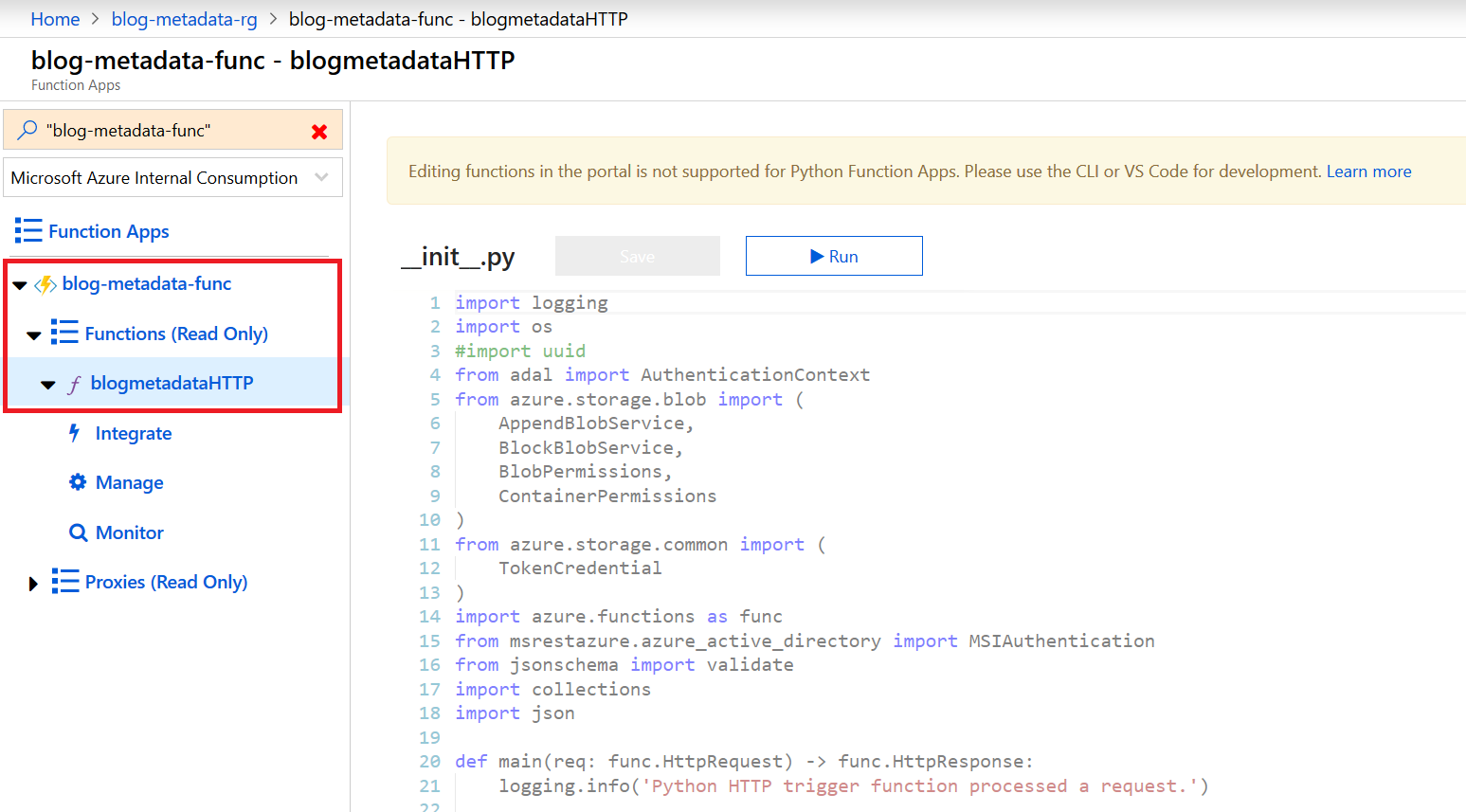Viewport: 1466px width, 812px height.
Task: Click the Run button
Action: point(834,256)
